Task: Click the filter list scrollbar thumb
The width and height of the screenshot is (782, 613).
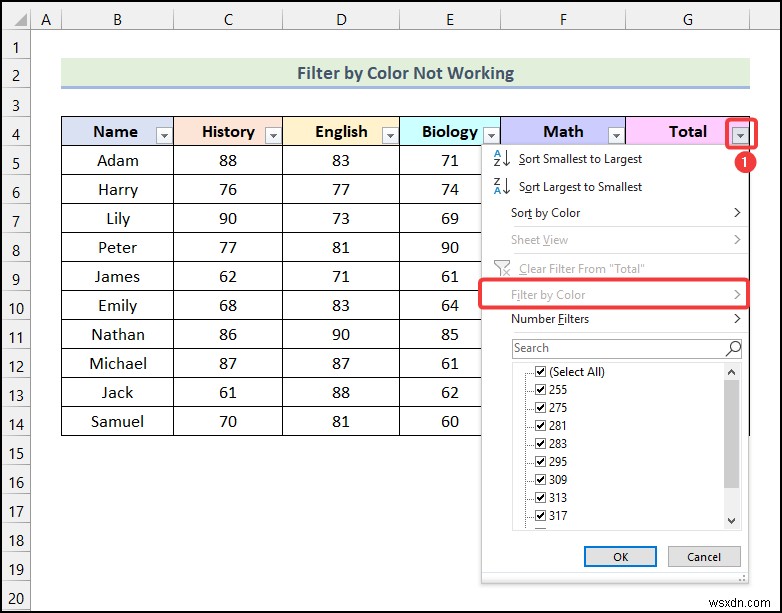Action: pos(731,434)
